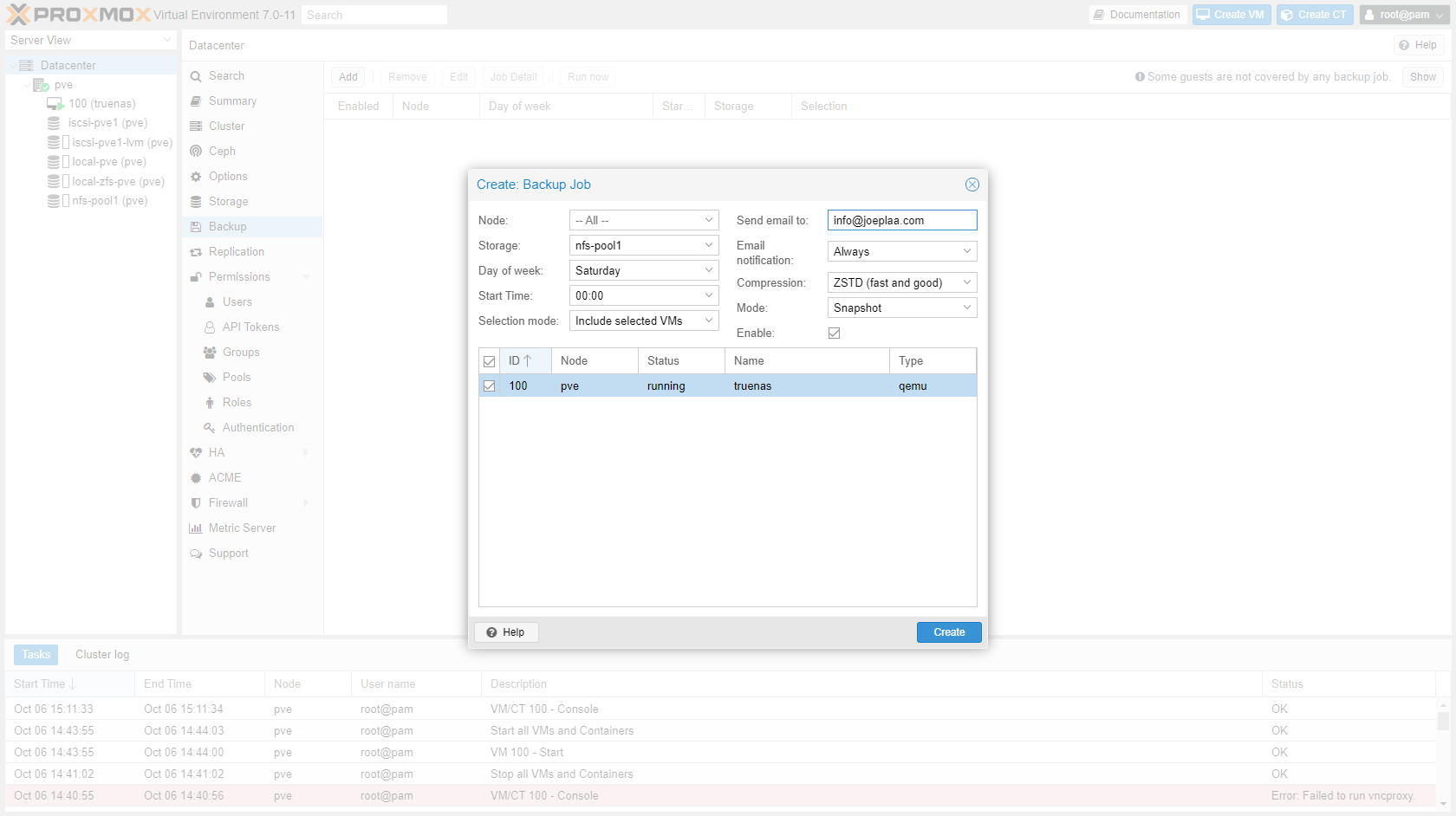The height and width of the screenshot is (816, 1456).
Task: Close the Create Backup Job dialog
Action: [972, 185]
